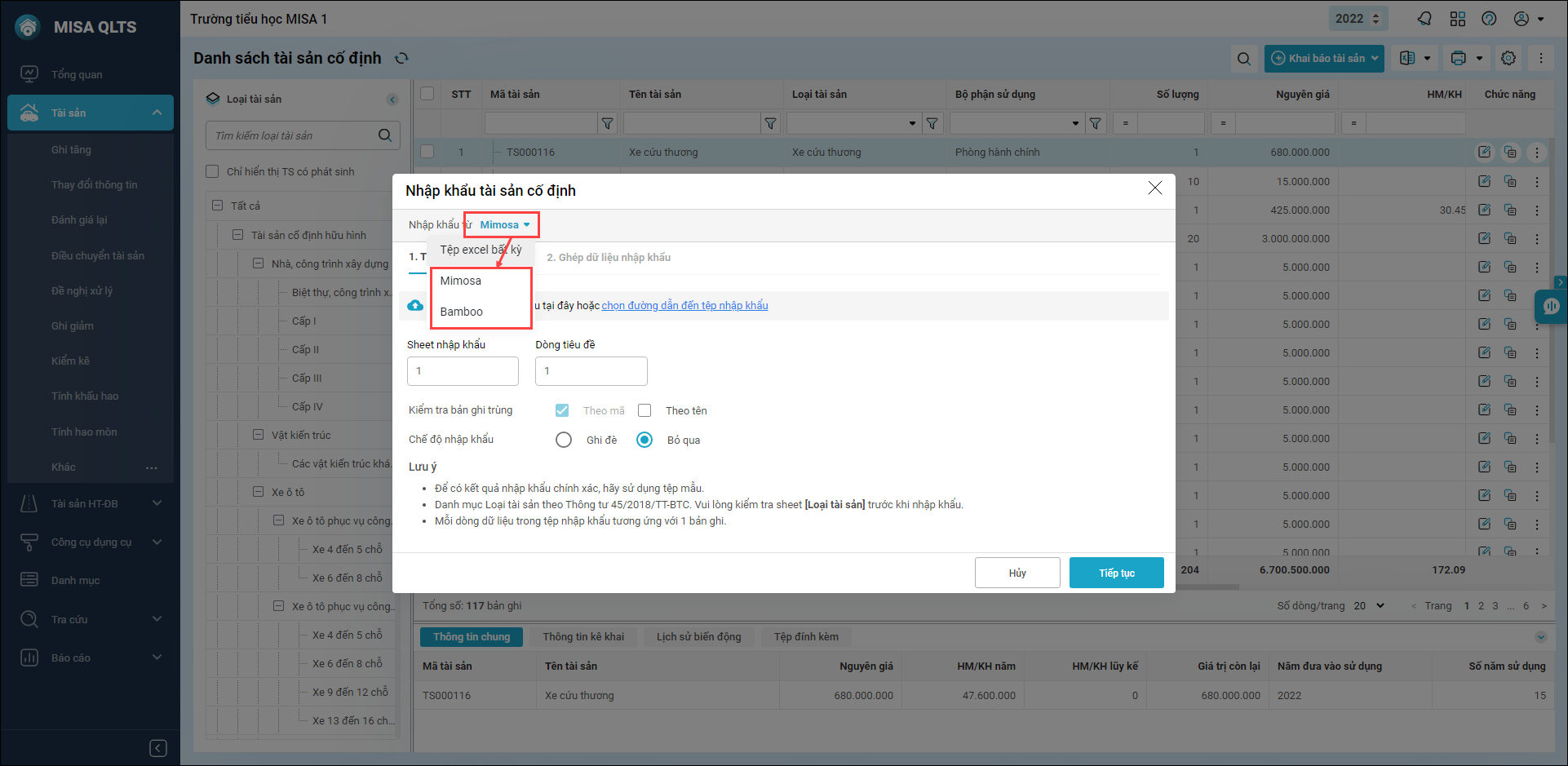Screen dimensions: 1568x766
Task: Open the chat support floating icon
Action: tap(1551, 307)
